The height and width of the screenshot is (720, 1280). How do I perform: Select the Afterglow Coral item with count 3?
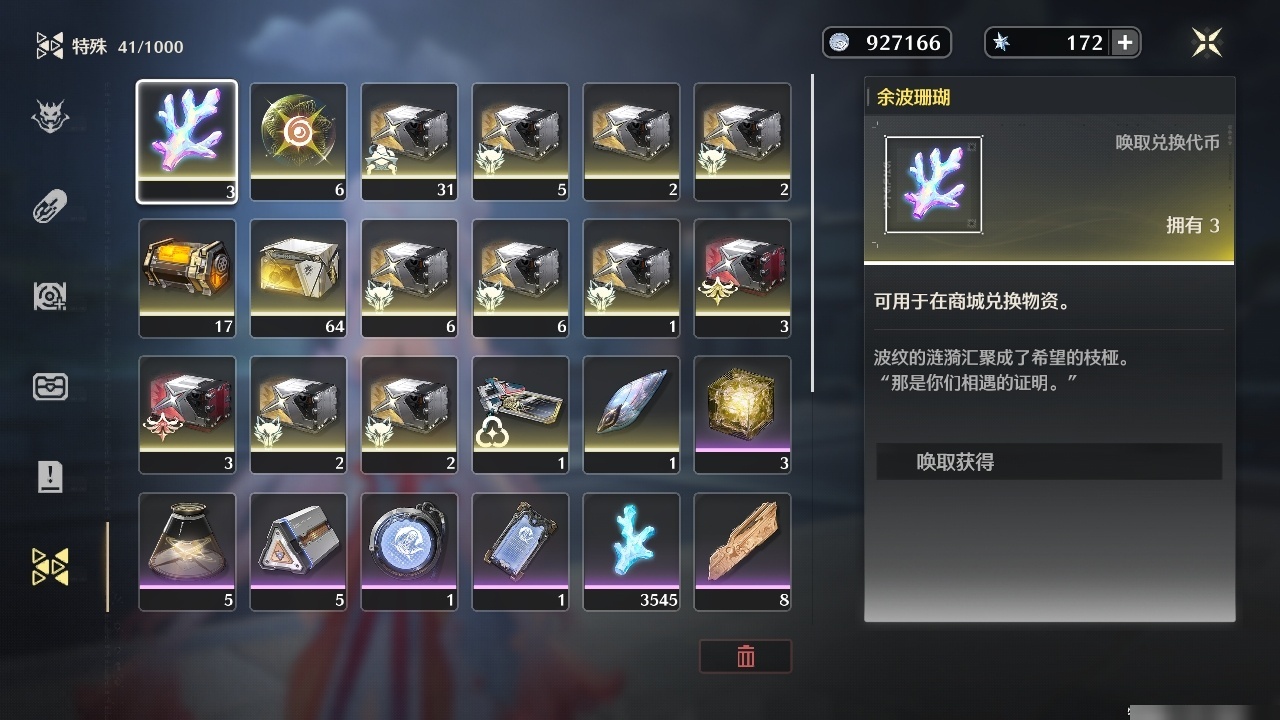pos(187,142)
